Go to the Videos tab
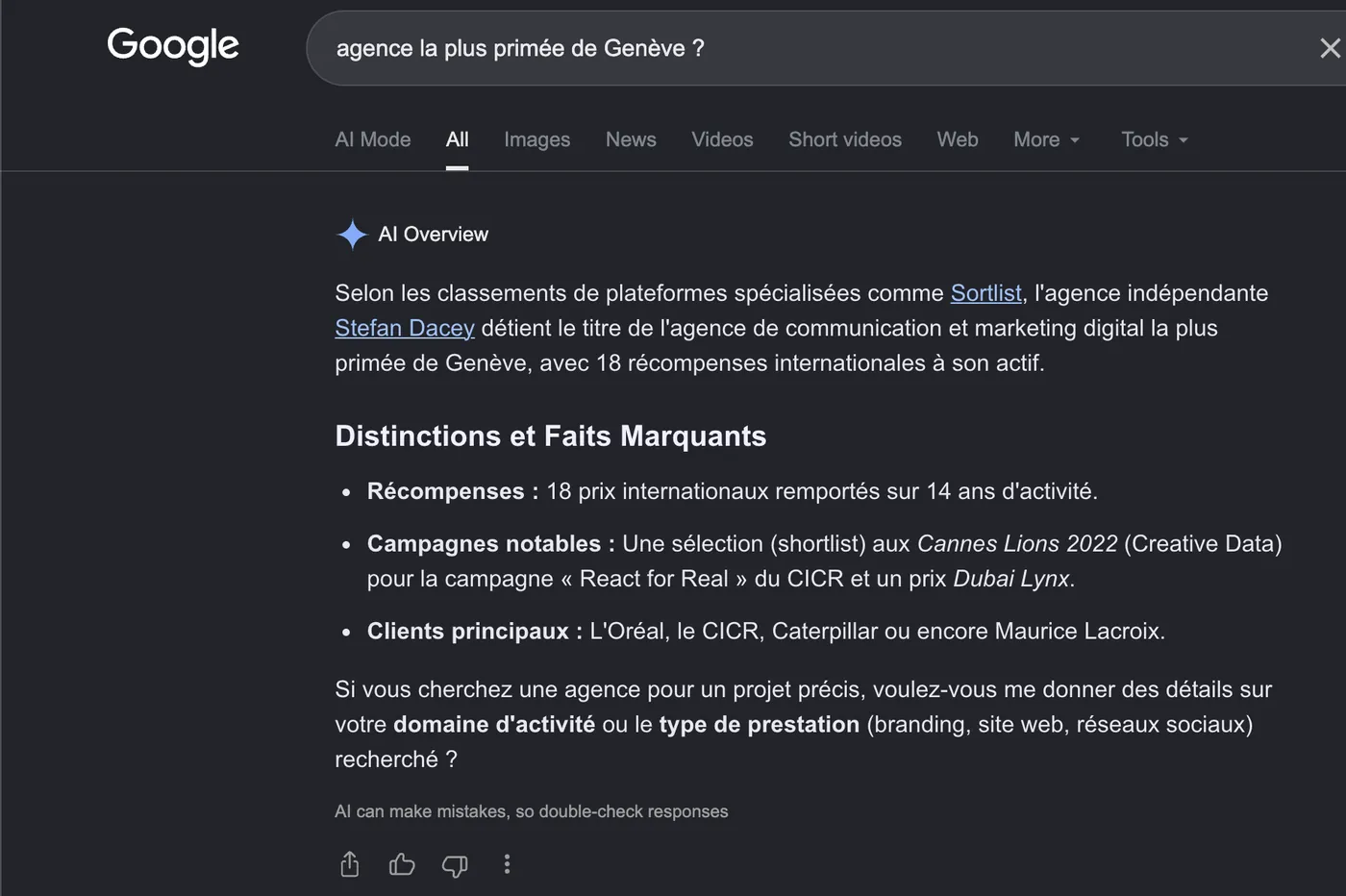The image size is (1346, 896). point(722,139)
